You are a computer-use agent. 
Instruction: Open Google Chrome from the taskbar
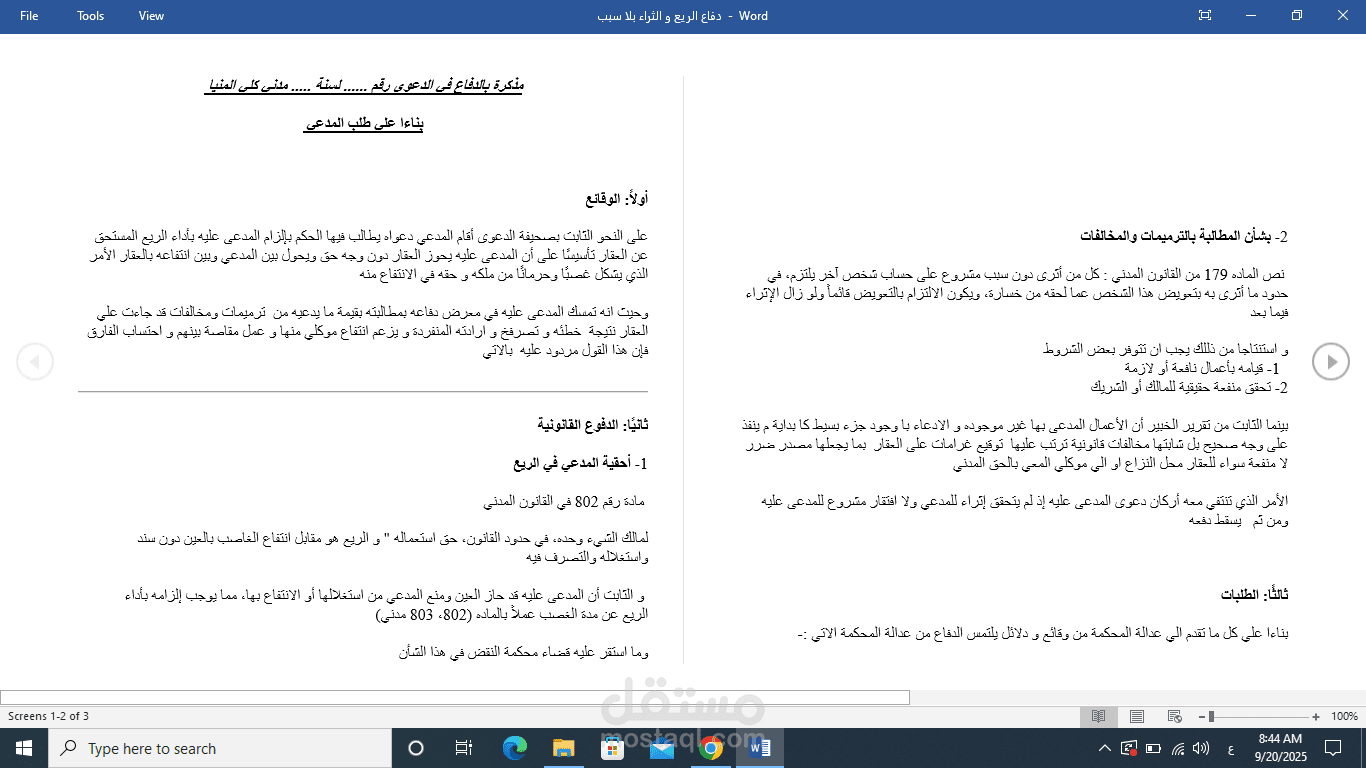tap(711, 748)
